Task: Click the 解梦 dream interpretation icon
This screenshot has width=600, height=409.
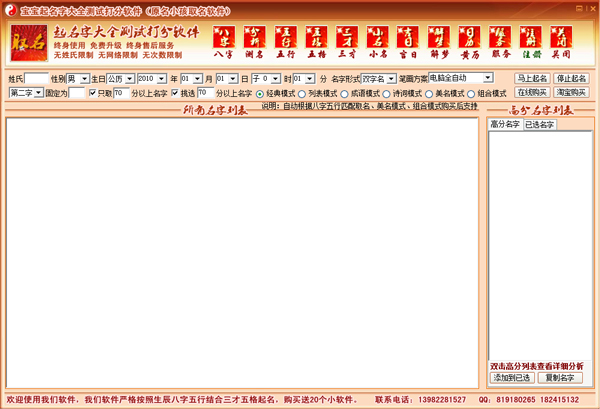Action: click(441, 41)
